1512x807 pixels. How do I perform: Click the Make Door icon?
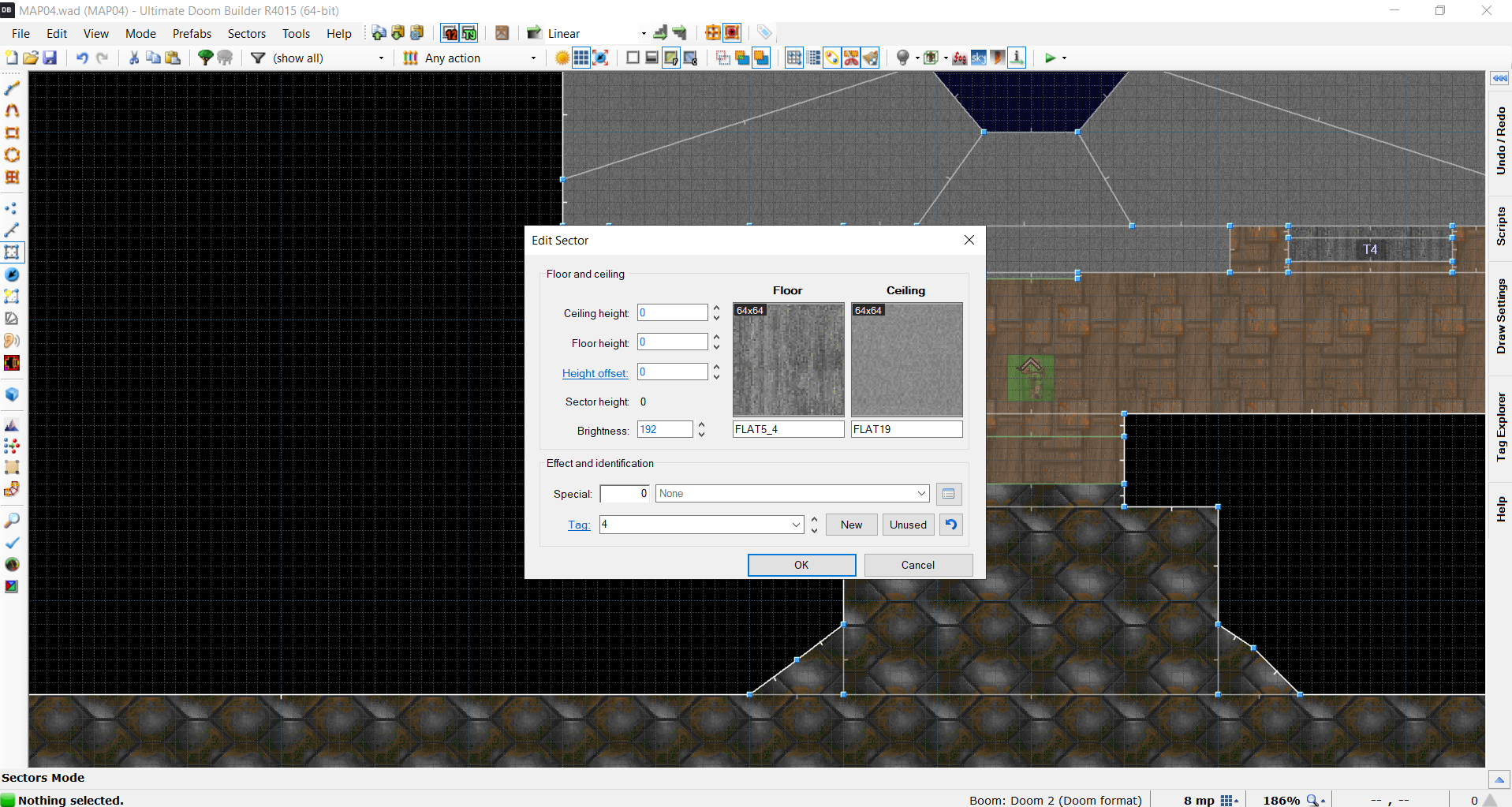tap(502, 32)
